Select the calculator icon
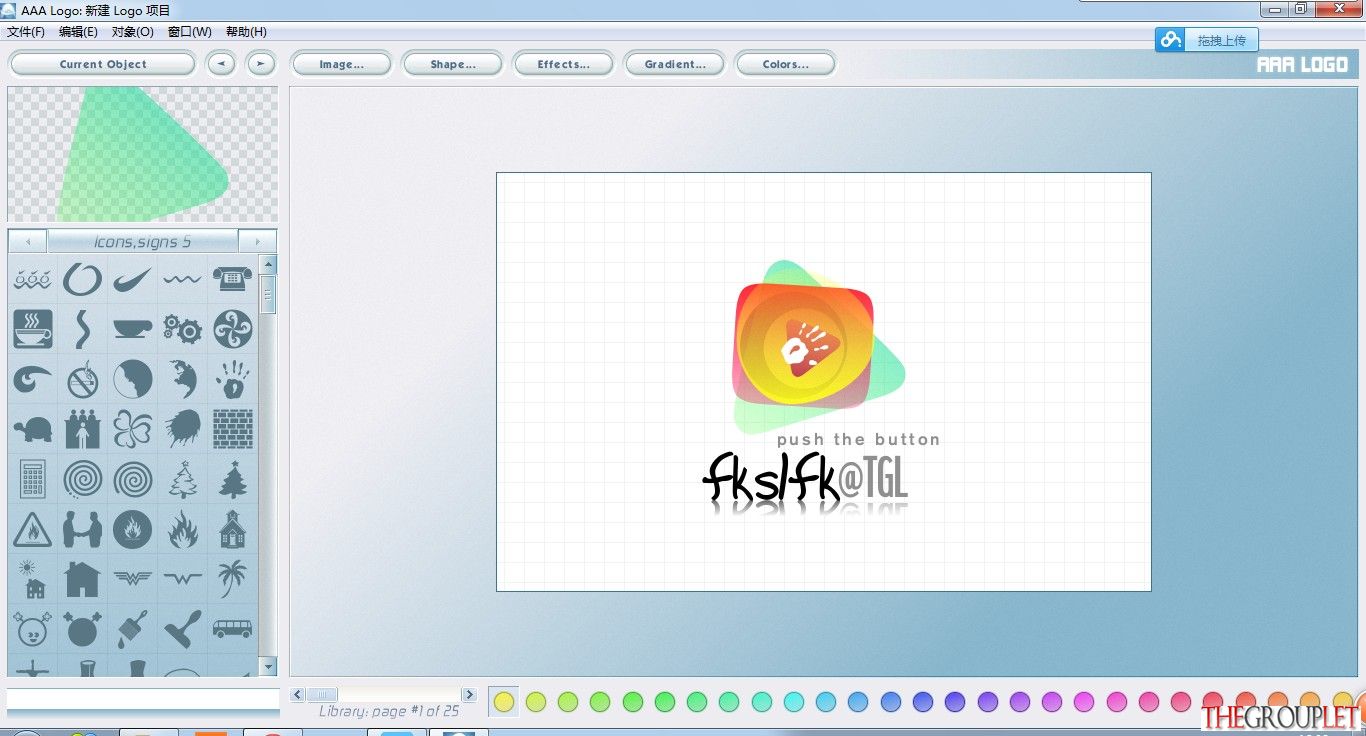Viewport: 1366px width, 736px height. coord(33,479)
